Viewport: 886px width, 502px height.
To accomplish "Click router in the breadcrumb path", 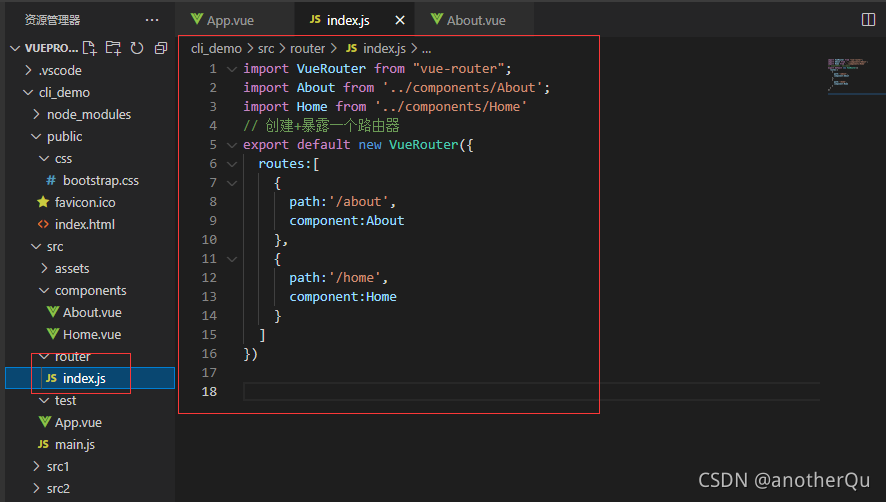I will click(307, 49).
